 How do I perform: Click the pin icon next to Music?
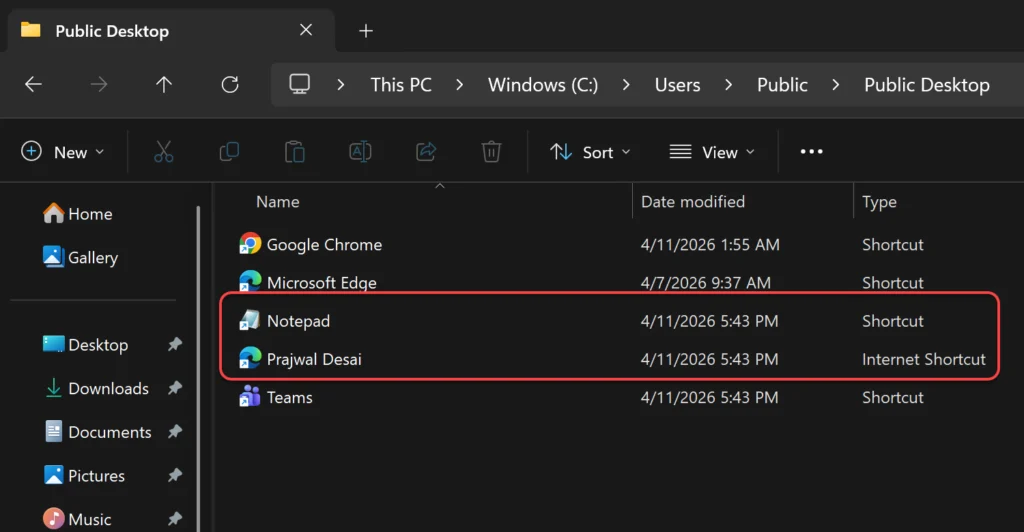click(174, 519)
